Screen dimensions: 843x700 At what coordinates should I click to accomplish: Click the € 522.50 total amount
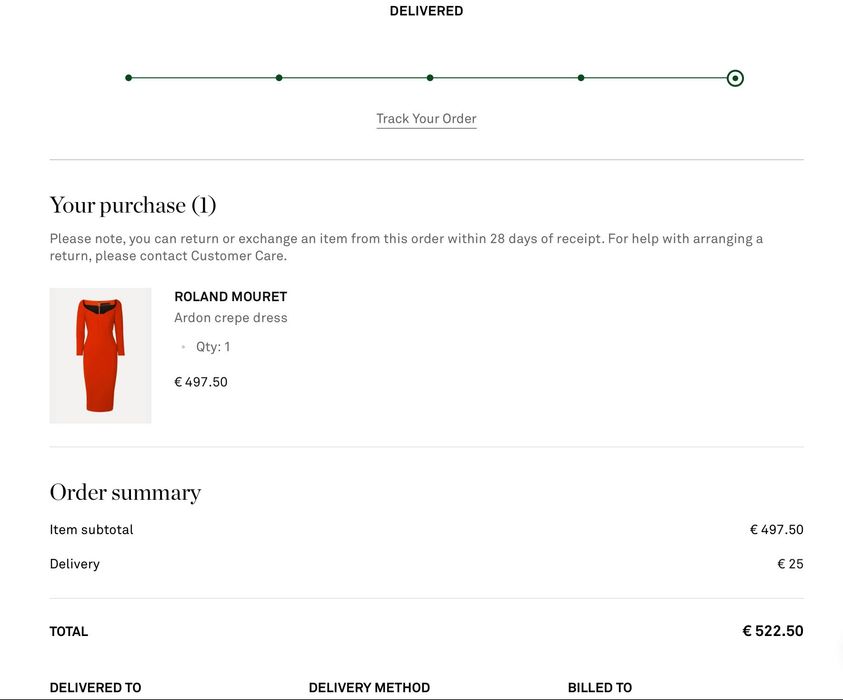[x=772, y=631]
